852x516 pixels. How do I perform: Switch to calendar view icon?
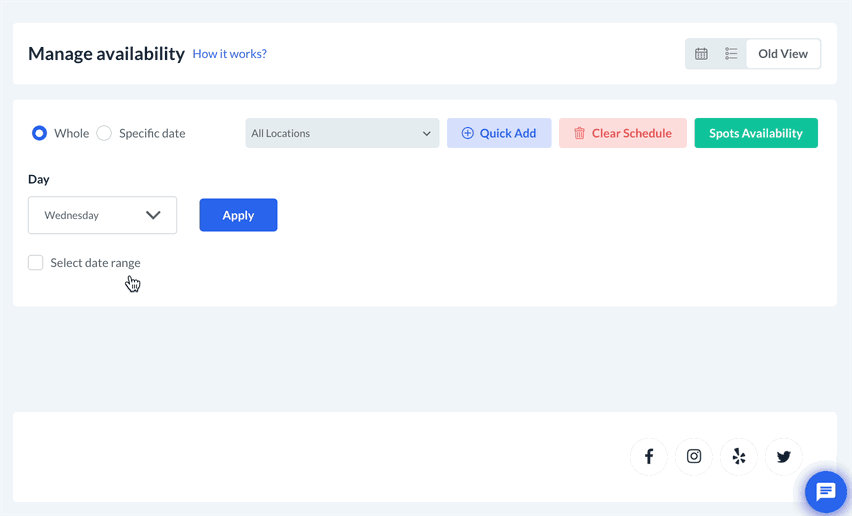pos(701,54)
